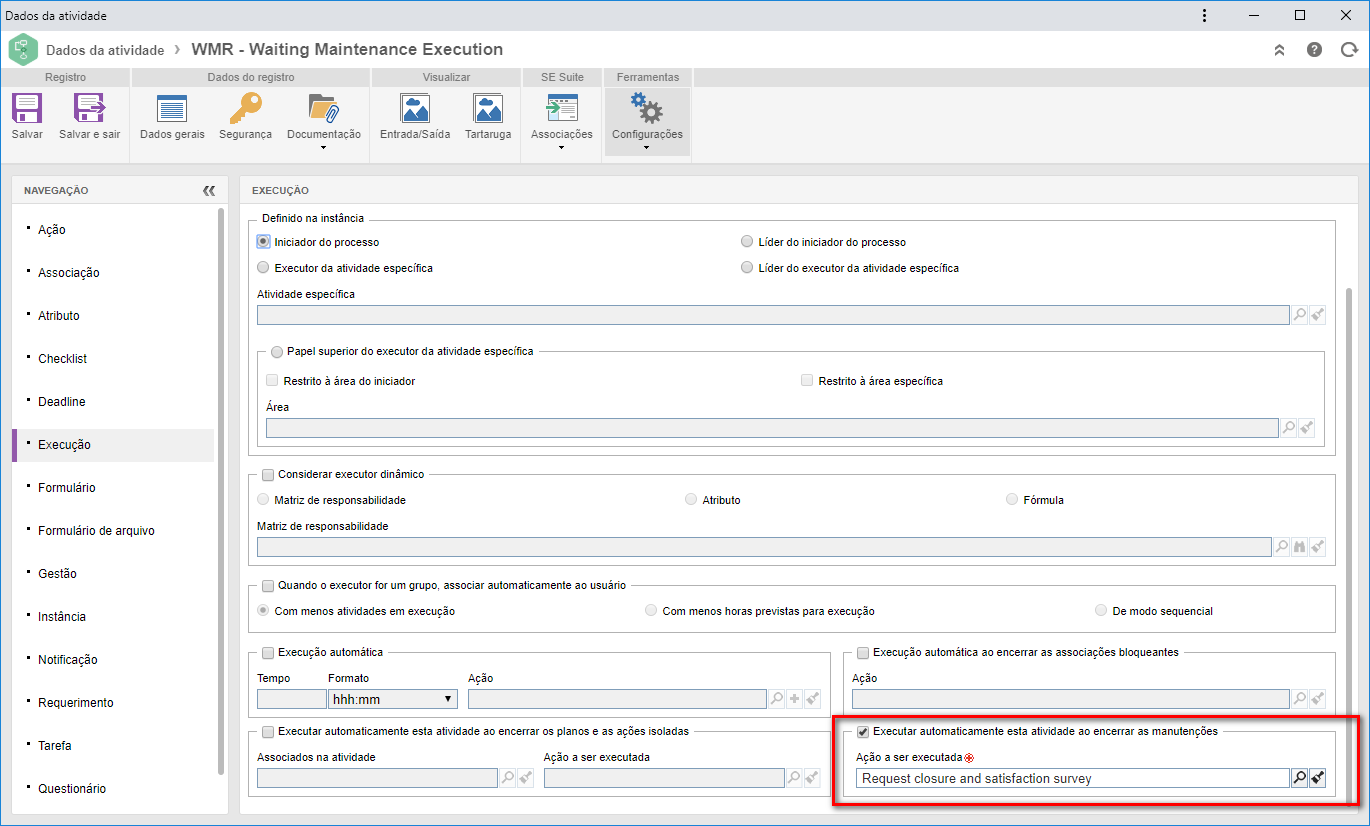Select Iniciador do processo radio
The height and width of the screenshot is (826, 1370).
pos(264,242)
